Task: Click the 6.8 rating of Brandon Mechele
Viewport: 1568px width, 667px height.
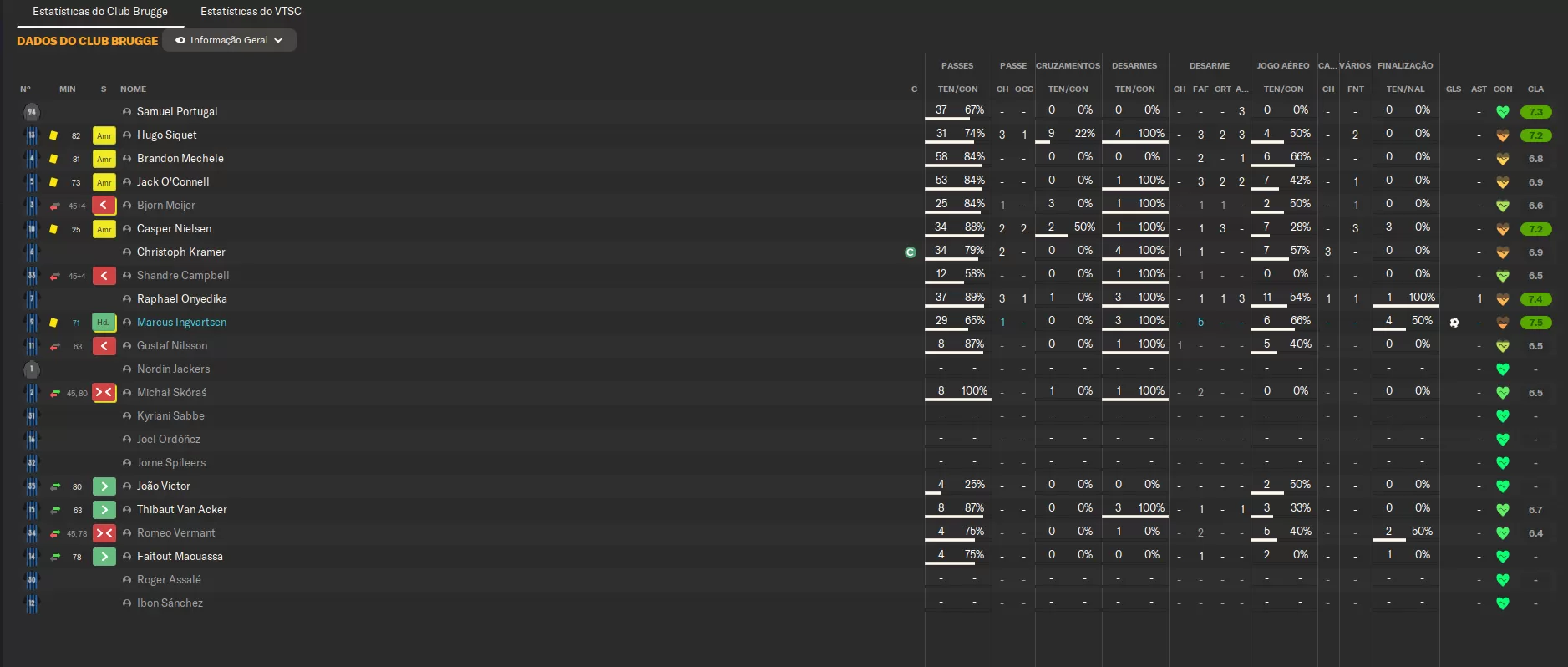Action: (1535, 159)
